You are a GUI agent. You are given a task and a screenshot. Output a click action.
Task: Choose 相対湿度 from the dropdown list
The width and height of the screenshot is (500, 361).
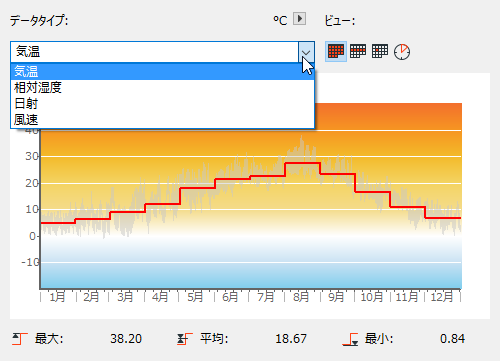[162, 87]
